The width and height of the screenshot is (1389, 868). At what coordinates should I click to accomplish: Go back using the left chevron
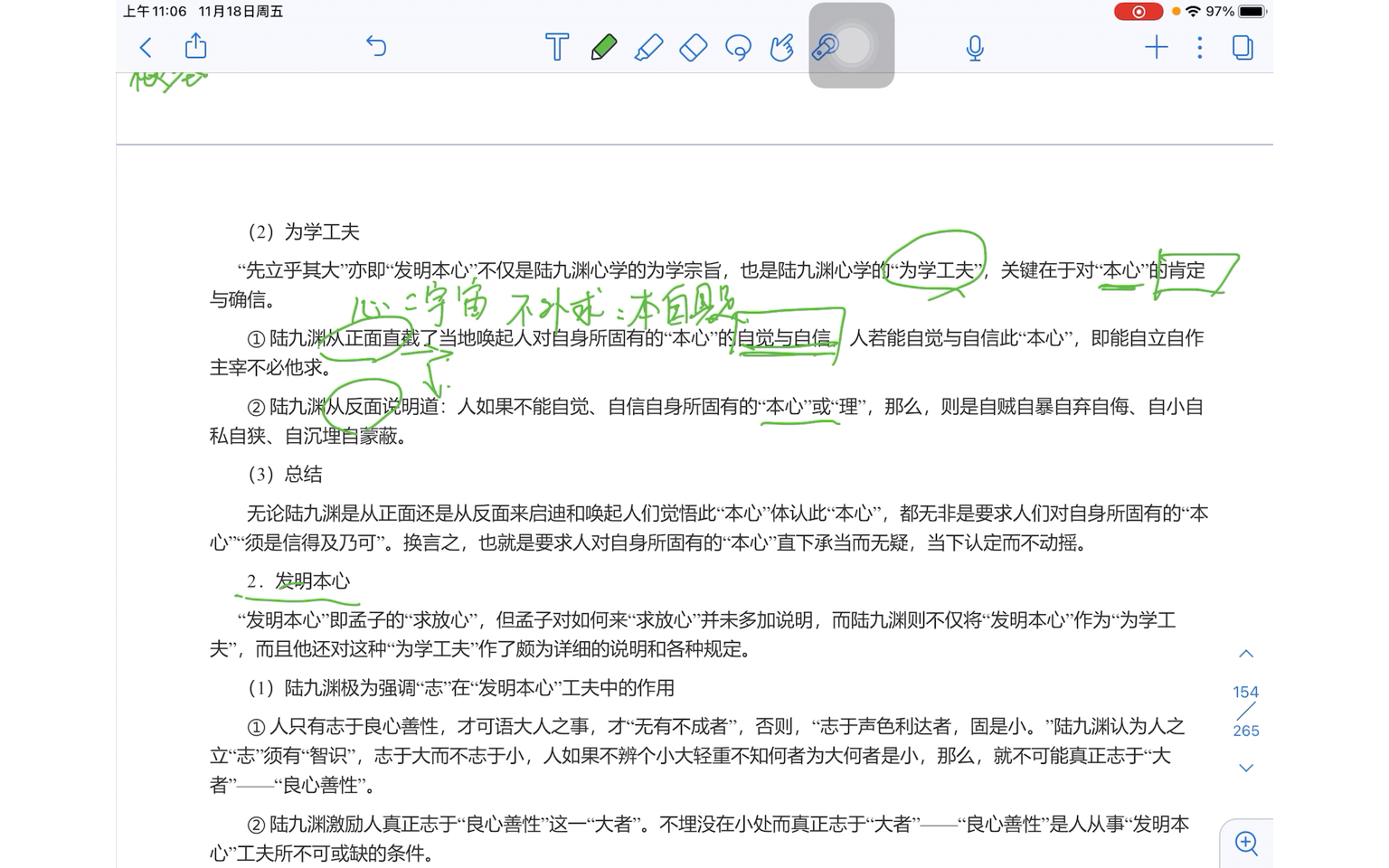pos(146,47)
